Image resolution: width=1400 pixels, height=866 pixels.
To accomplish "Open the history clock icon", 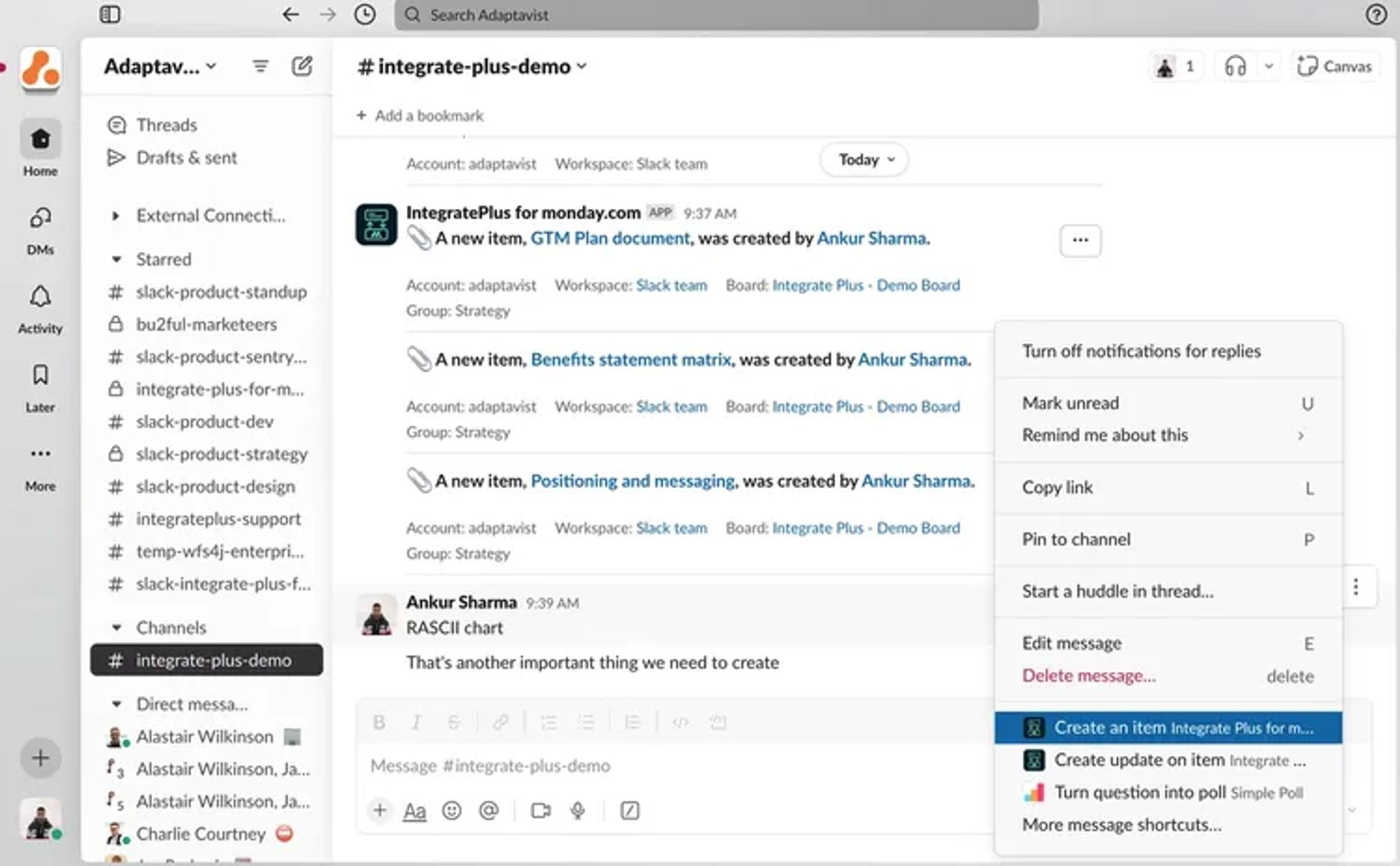I will [365, 15].
